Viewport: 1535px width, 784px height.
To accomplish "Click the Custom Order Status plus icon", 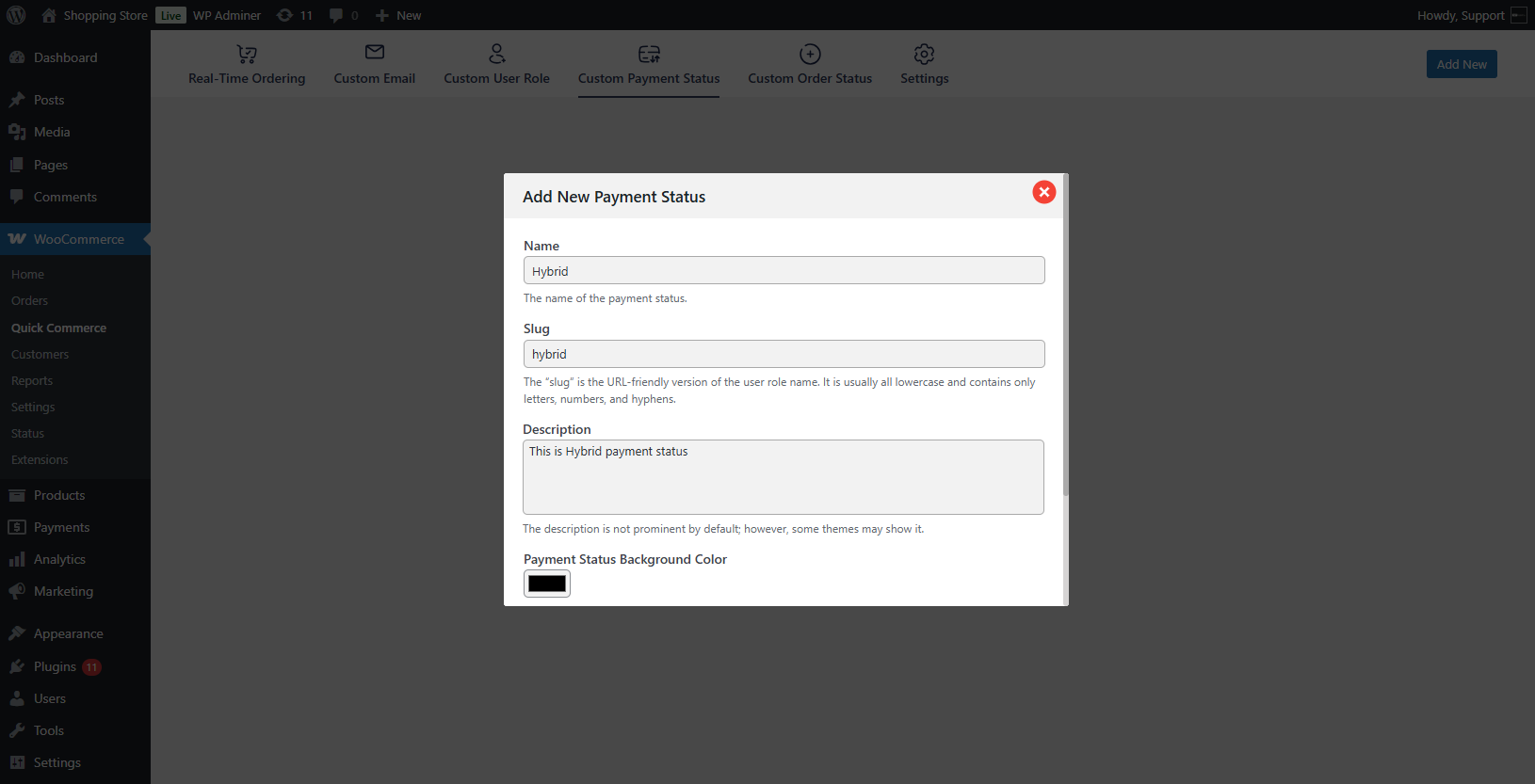I will pyautogui.click(x=810, y=54).
